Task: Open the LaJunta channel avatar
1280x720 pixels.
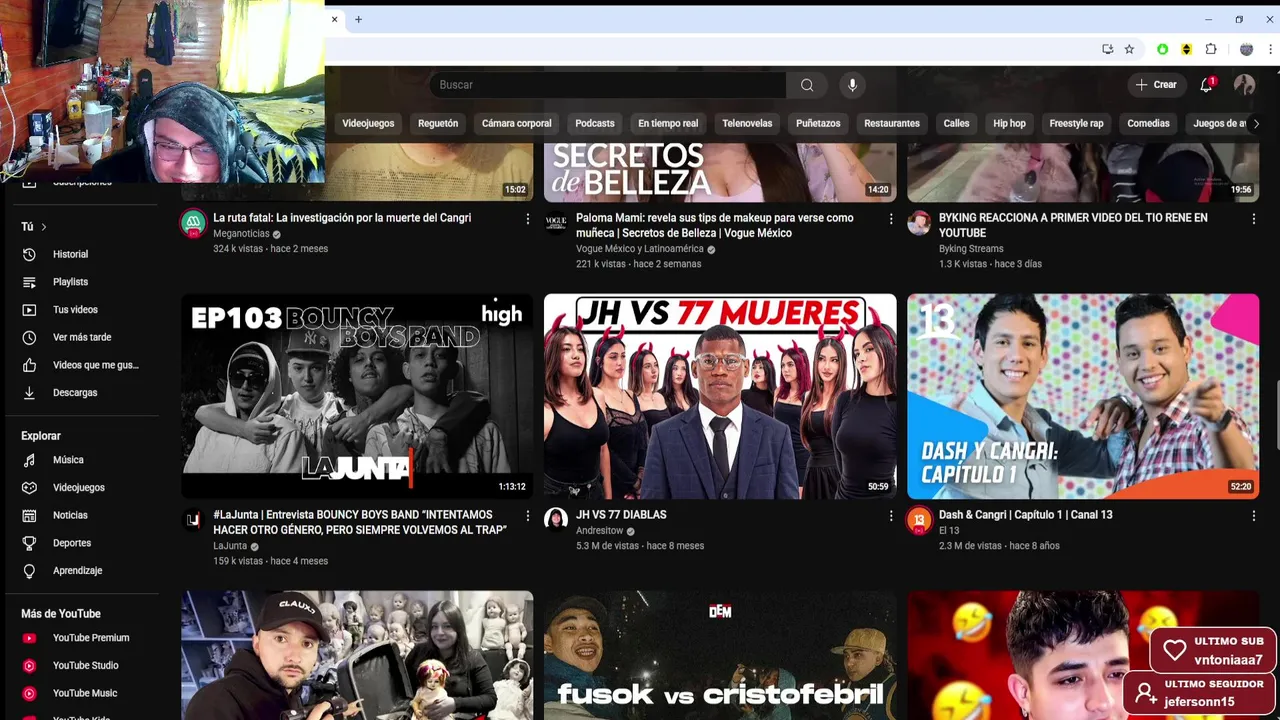Action: [193, 520]
